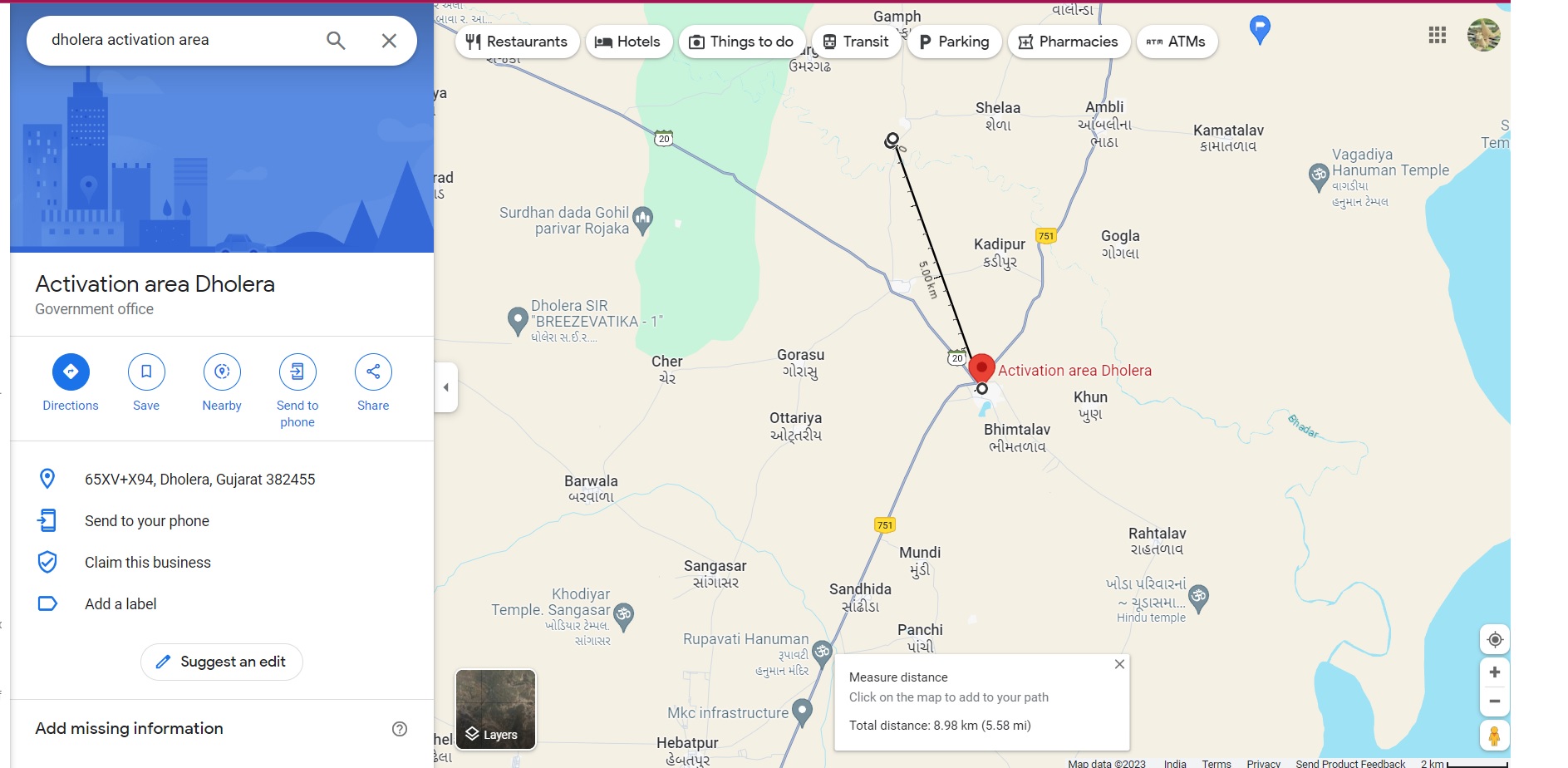1568x768 pixels.
Task: Click the 'Government office' category text
Action: 94,309
